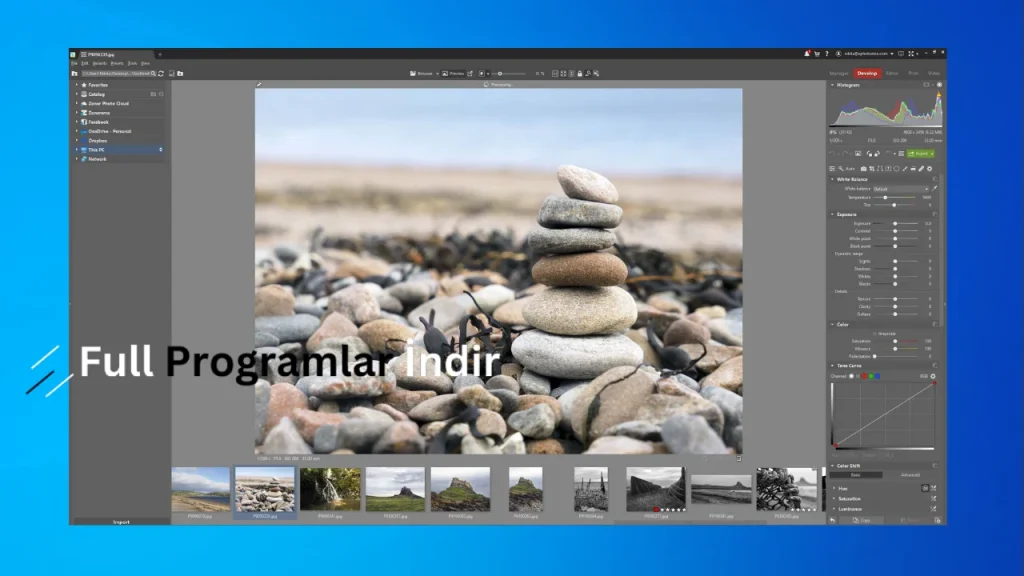Open the Video module tab
The image size is (1024, 576).
pyautogui.click(x=934, y=73)
